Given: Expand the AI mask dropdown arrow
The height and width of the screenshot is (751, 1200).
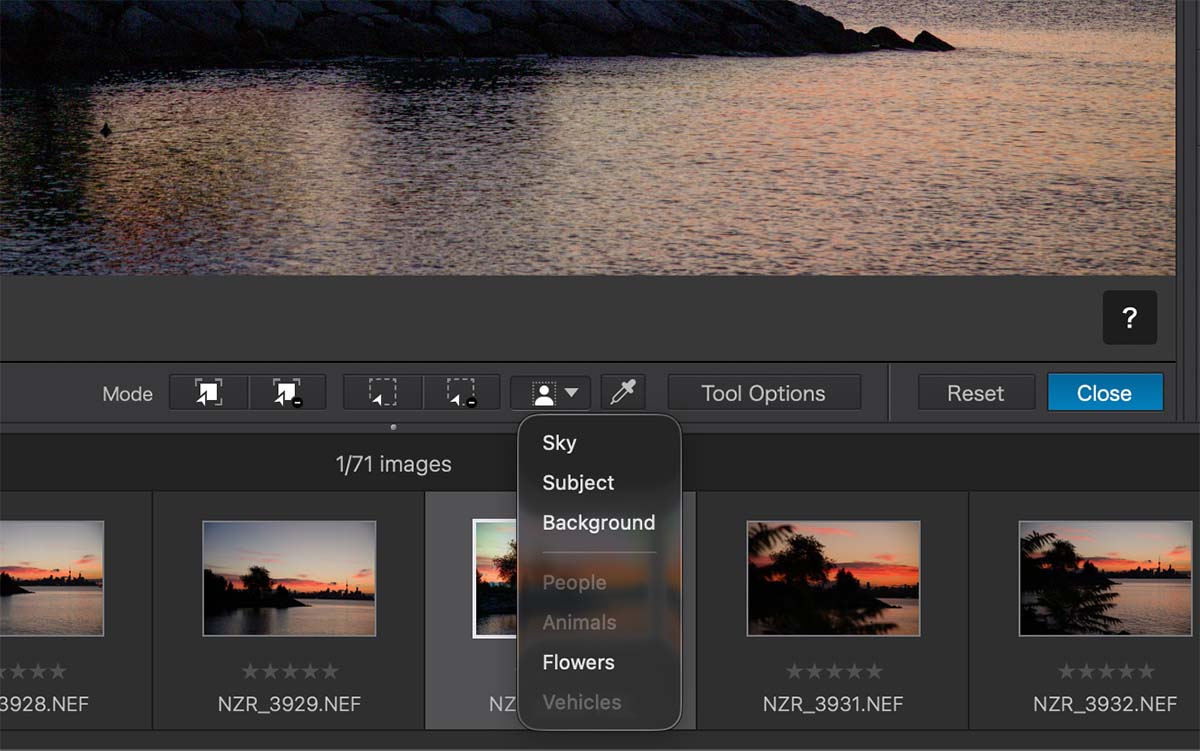Looking at the screenshot, I should coord(572,393).
